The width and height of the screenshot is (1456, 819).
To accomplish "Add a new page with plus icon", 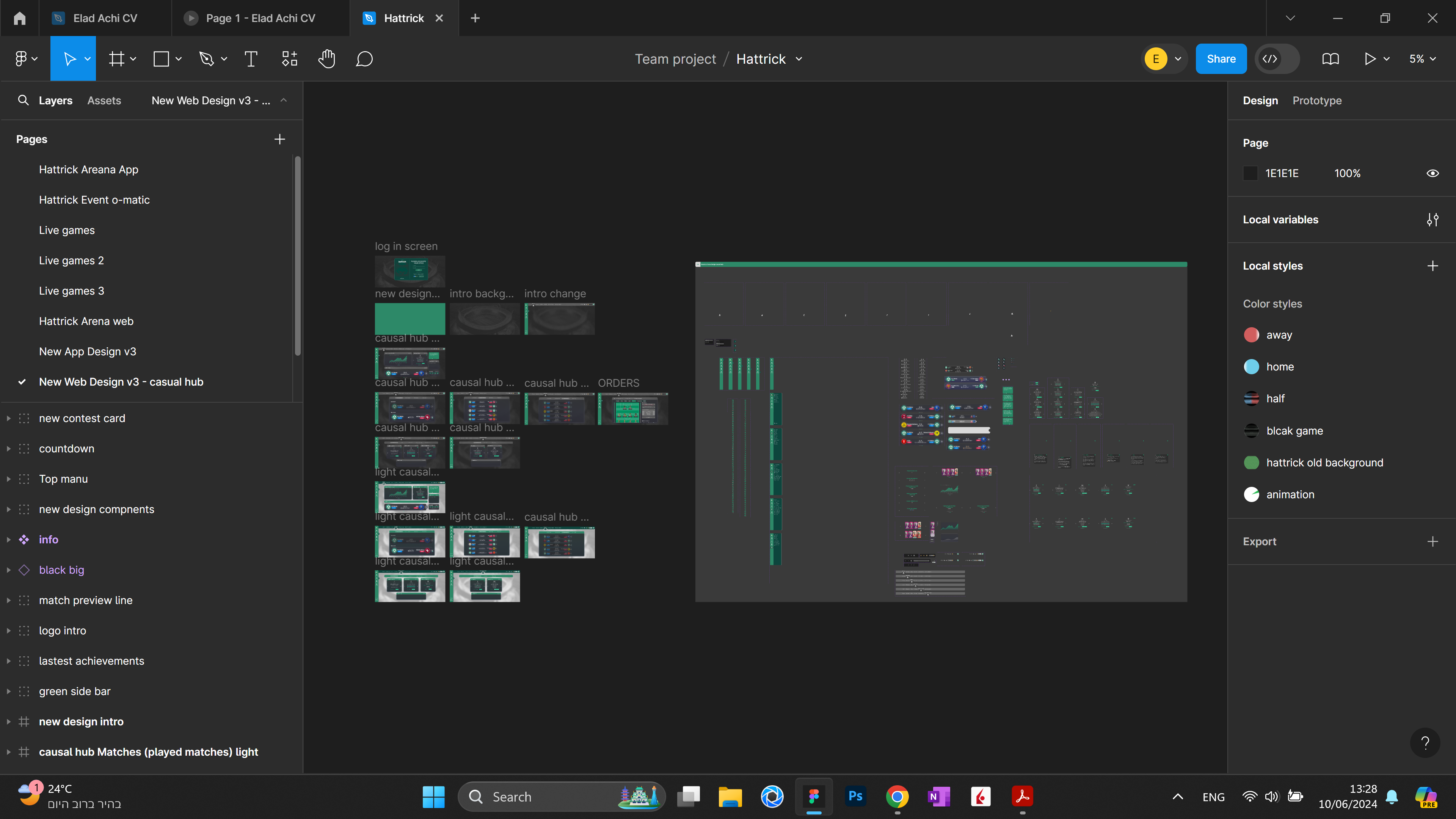I will click(279, 139).
